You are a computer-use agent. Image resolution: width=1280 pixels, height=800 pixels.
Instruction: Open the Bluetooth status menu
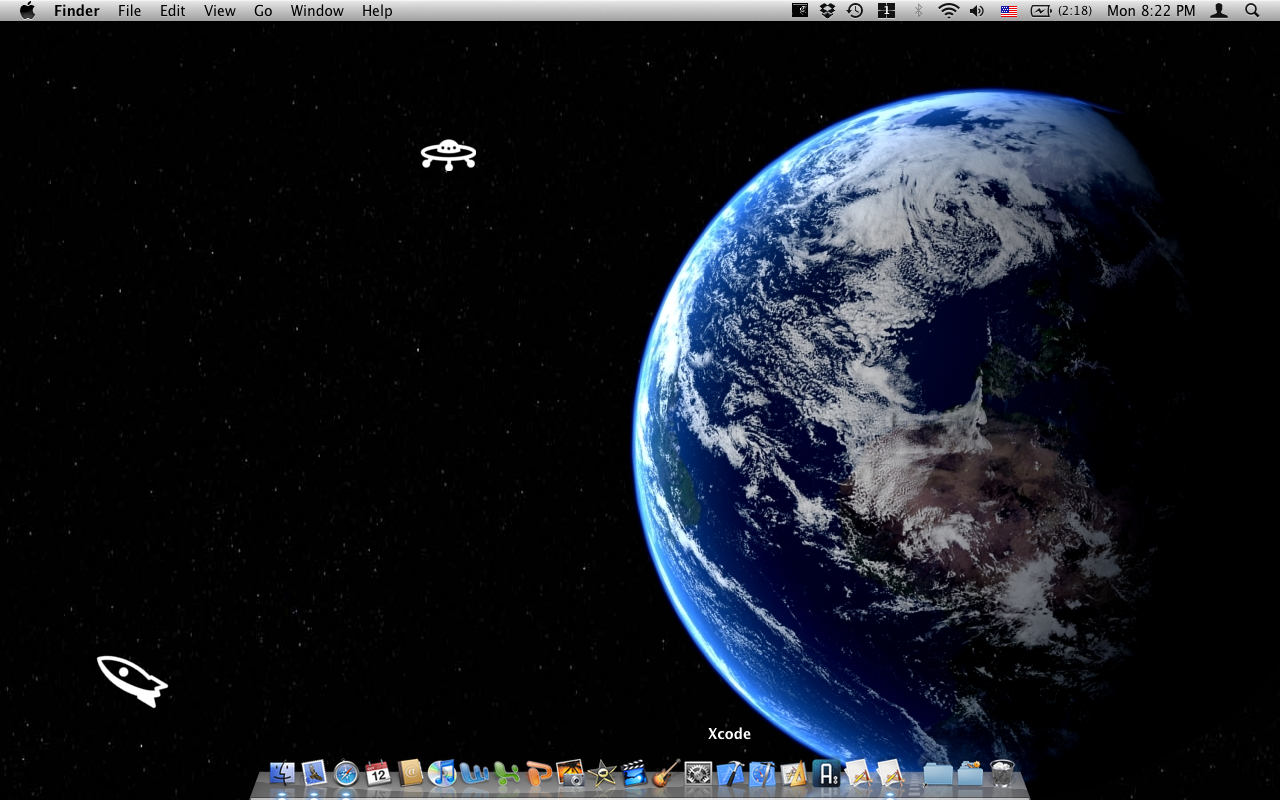point(918,11)
